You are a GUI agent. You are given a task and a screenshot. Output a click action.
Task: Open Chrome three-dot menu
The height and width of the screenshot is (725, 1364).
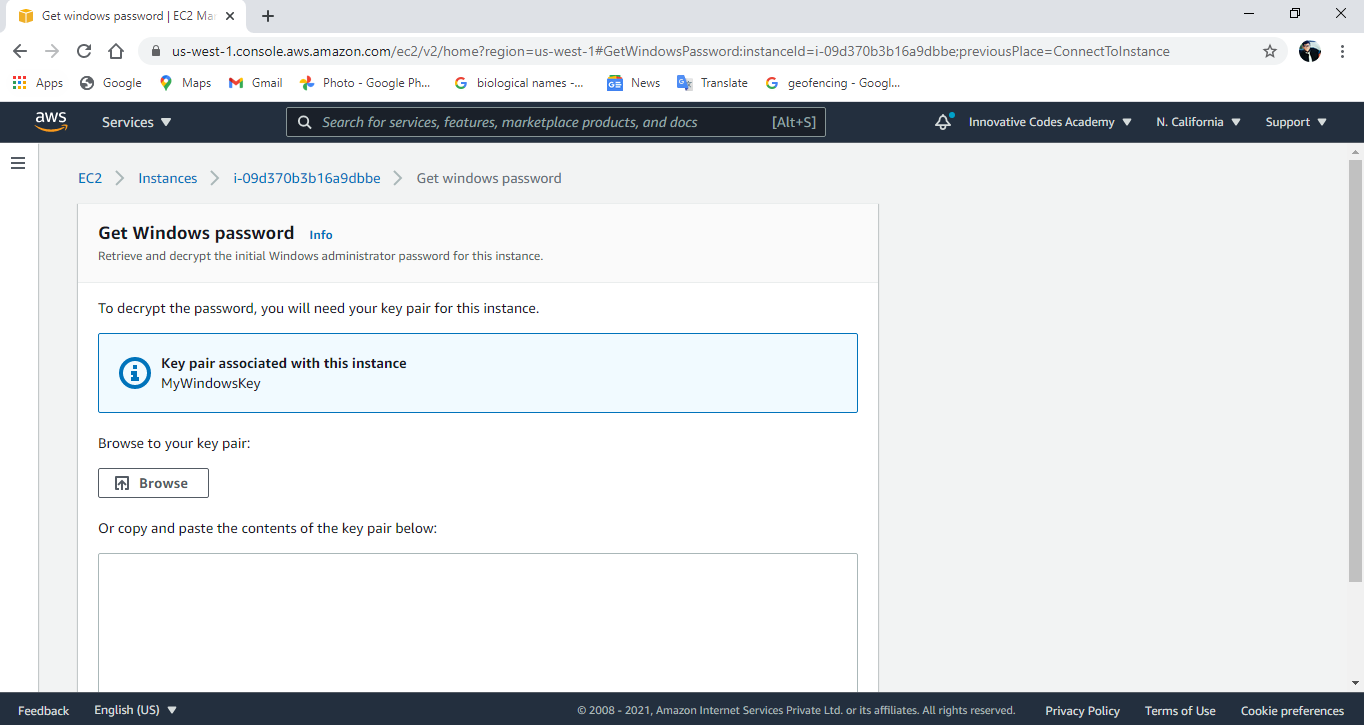click(x=1342, y=51)
